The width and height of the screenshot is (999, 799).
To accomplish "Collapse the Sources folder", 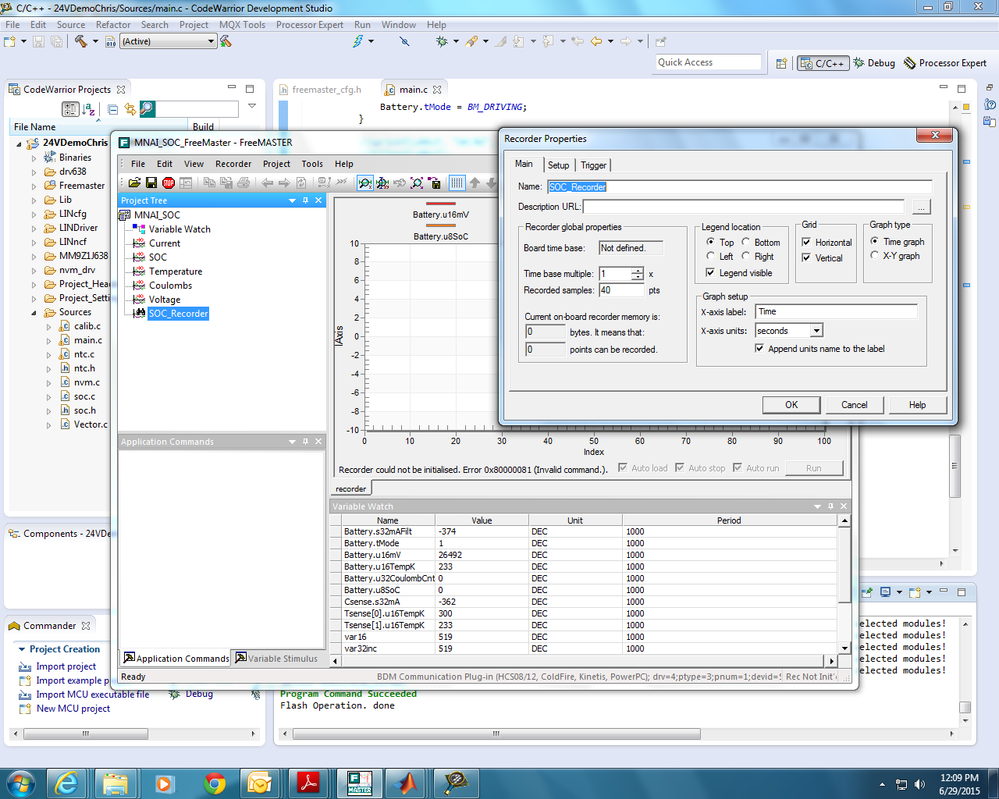I will [x=34, y=312].
